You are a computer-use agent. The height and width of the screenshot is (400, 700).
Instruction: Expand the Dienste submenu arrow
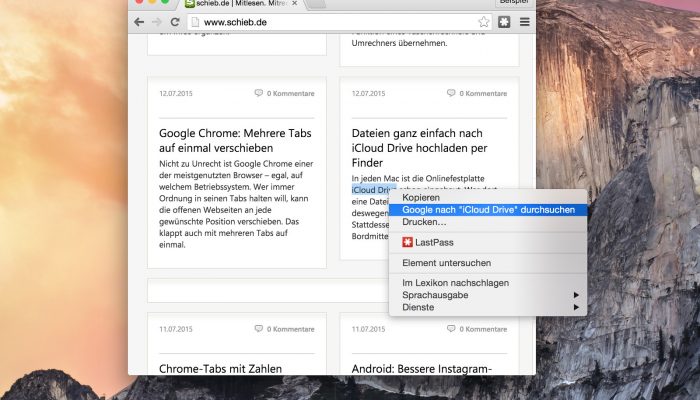pyautogui.click(x=576, y=307)
